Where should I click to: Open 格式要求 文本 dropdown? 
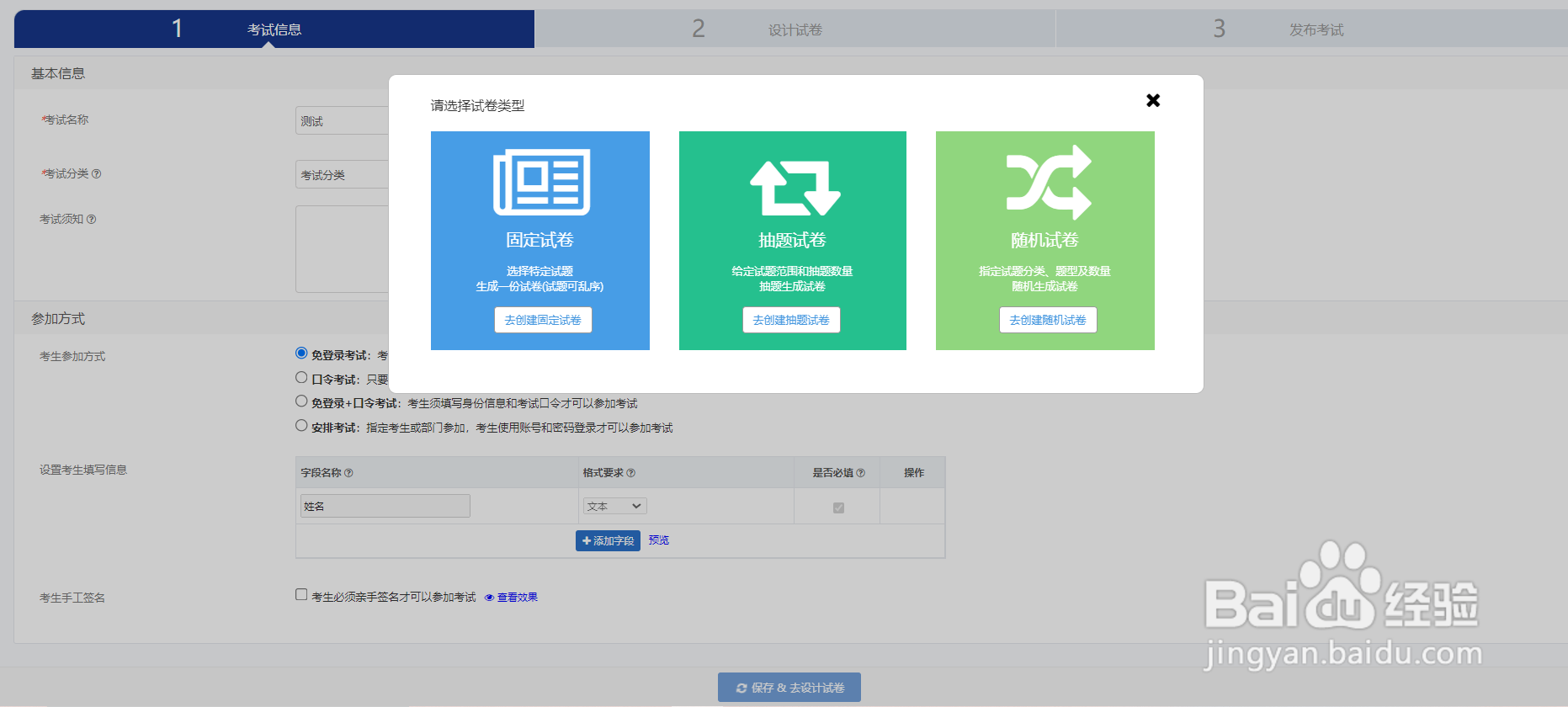[x=615, y=506]
